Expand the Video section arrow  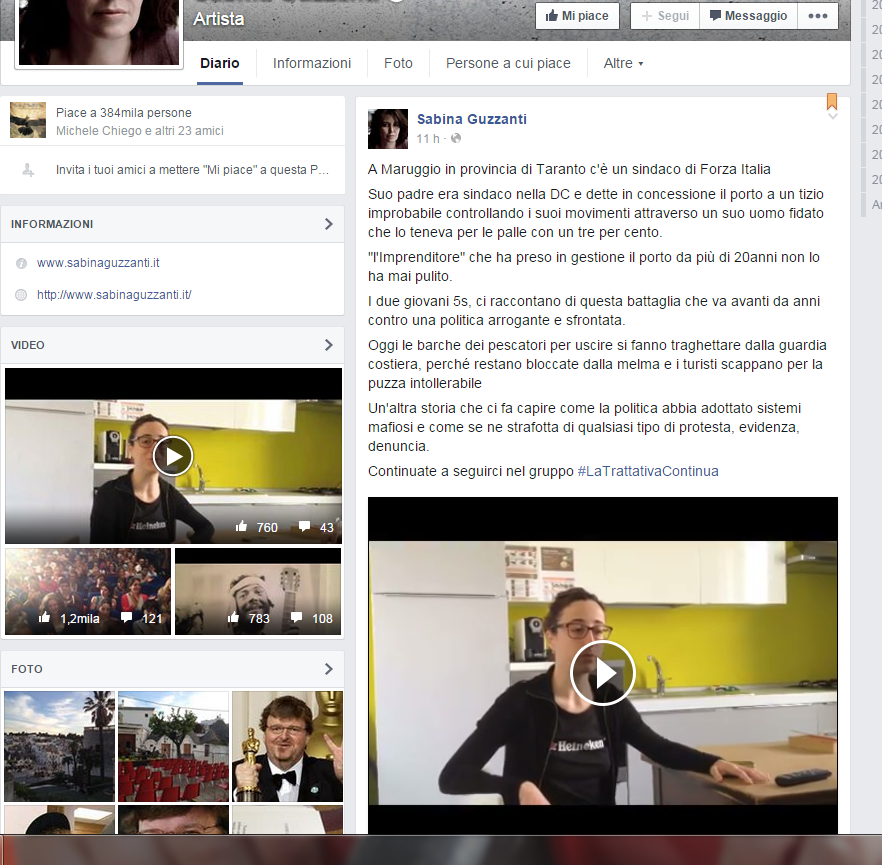coord(328,345)
